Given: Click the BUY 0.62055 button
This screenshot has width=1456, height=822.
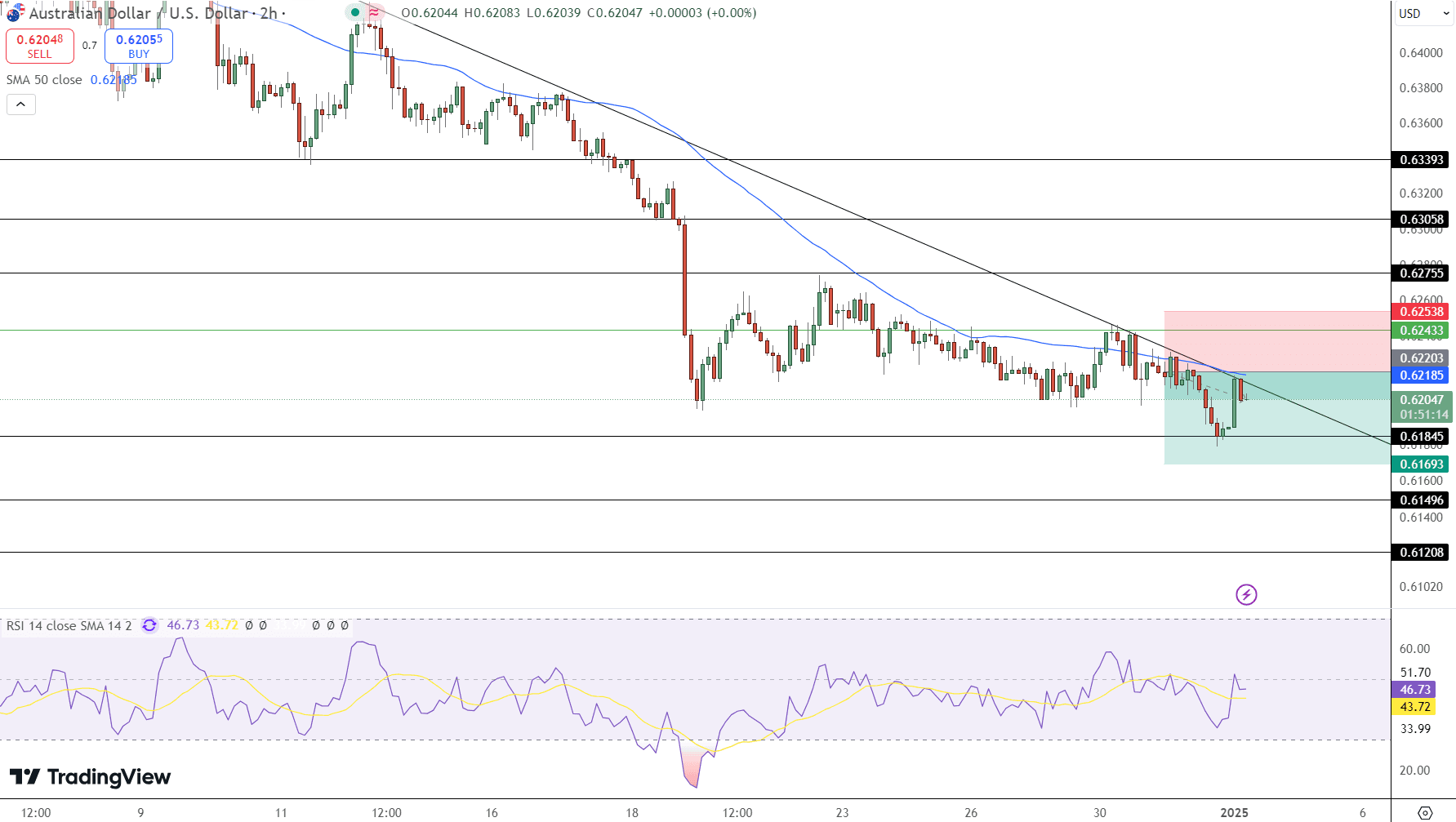Looking at the screenshot, I should tap(139, 47).
